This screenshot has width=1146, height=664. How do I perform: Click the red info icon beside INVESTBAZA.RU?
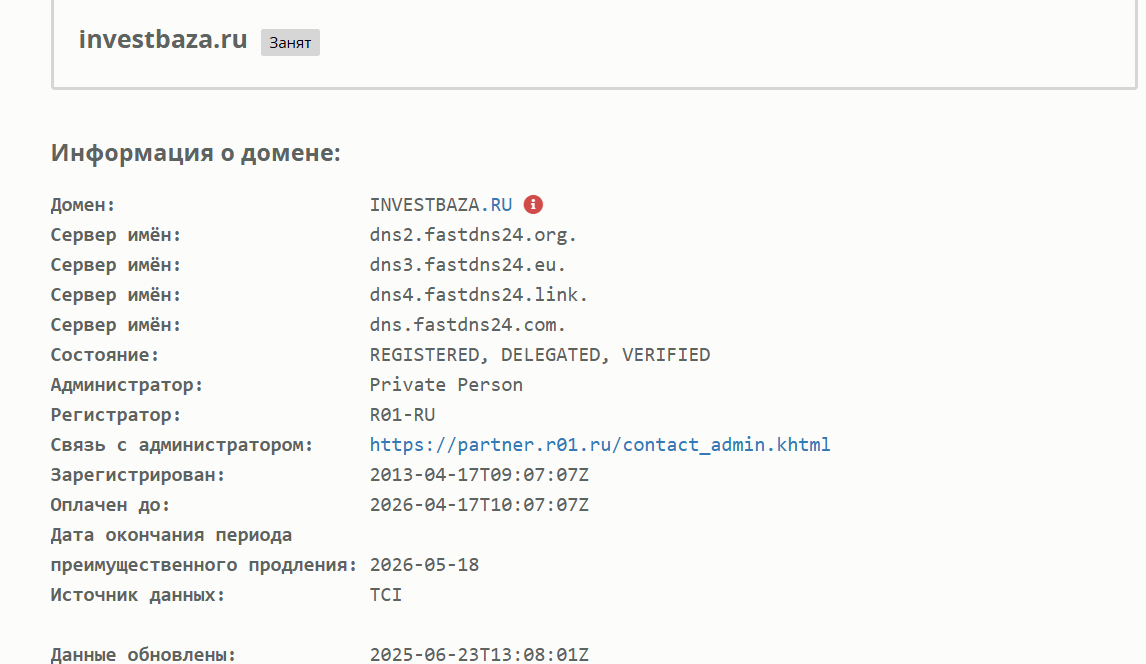point(534,205)
